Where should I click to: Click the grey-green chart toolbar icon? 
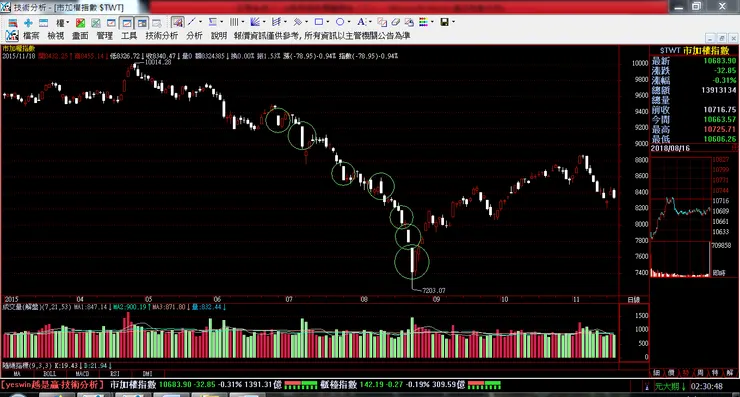[x=96, y=22]
